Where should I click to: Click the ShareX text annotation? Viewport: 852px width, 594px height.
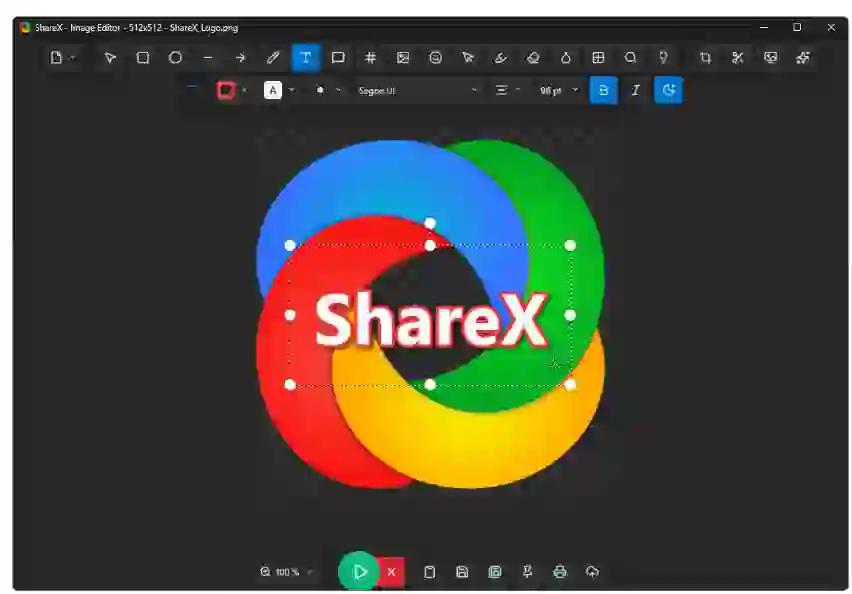(x=431, y=319)
